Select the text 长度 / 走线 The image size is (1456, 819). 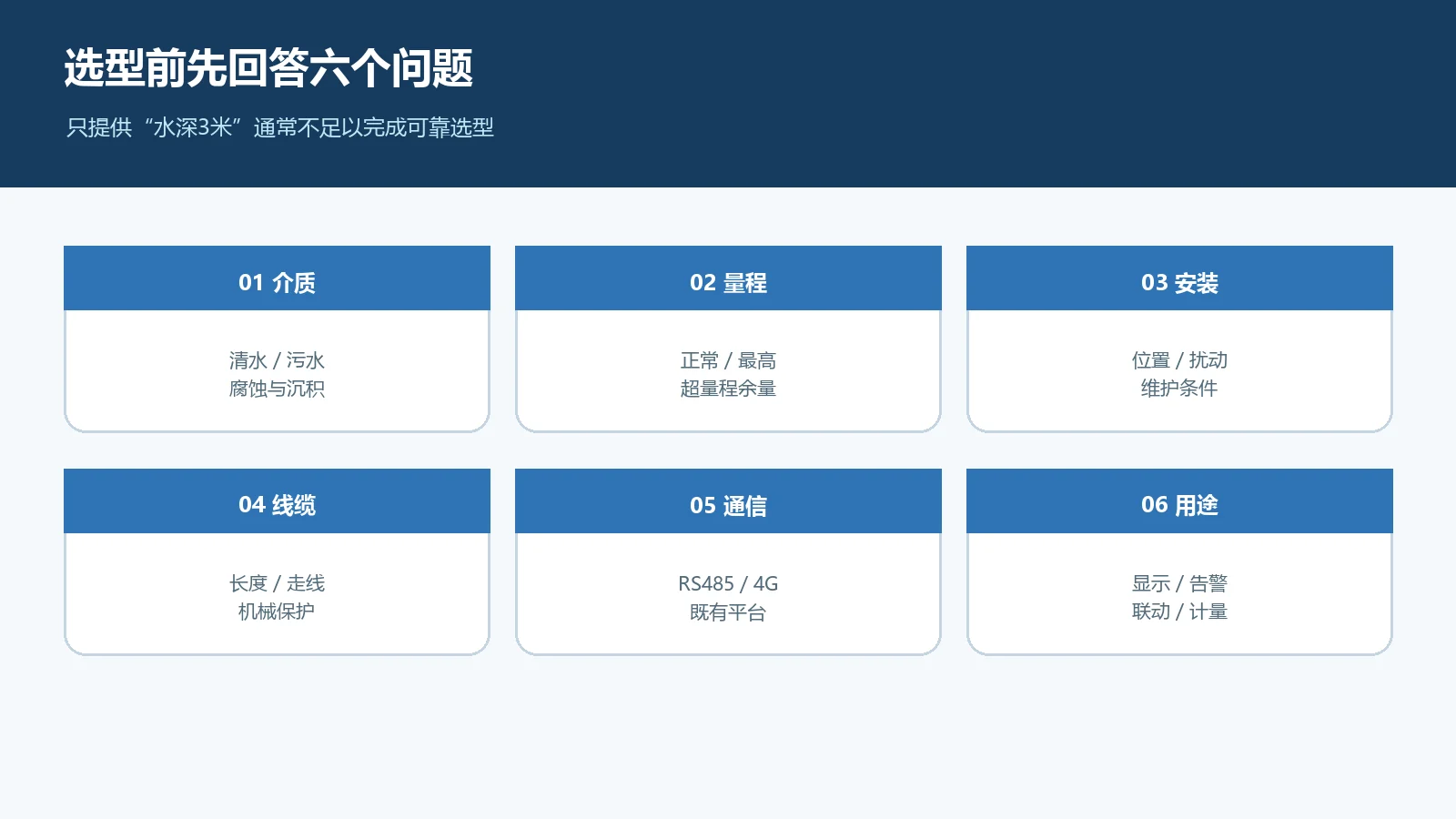click(277, 583)
